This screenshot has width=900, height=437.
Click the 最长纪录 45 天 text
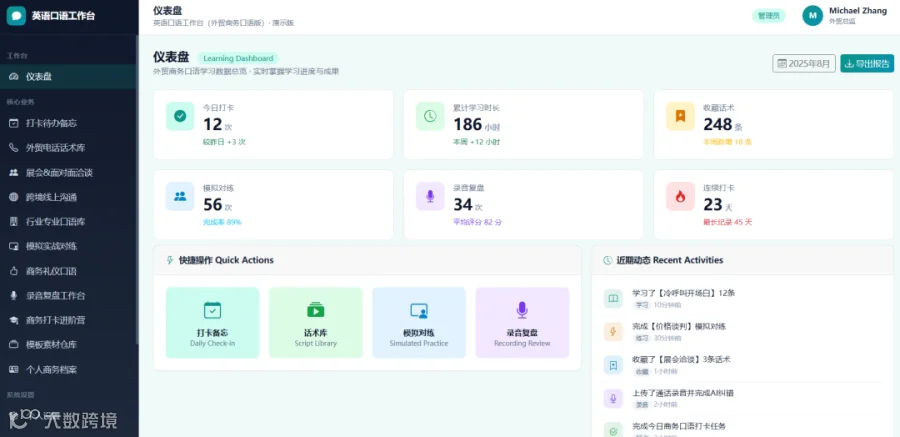pos(727,222)
